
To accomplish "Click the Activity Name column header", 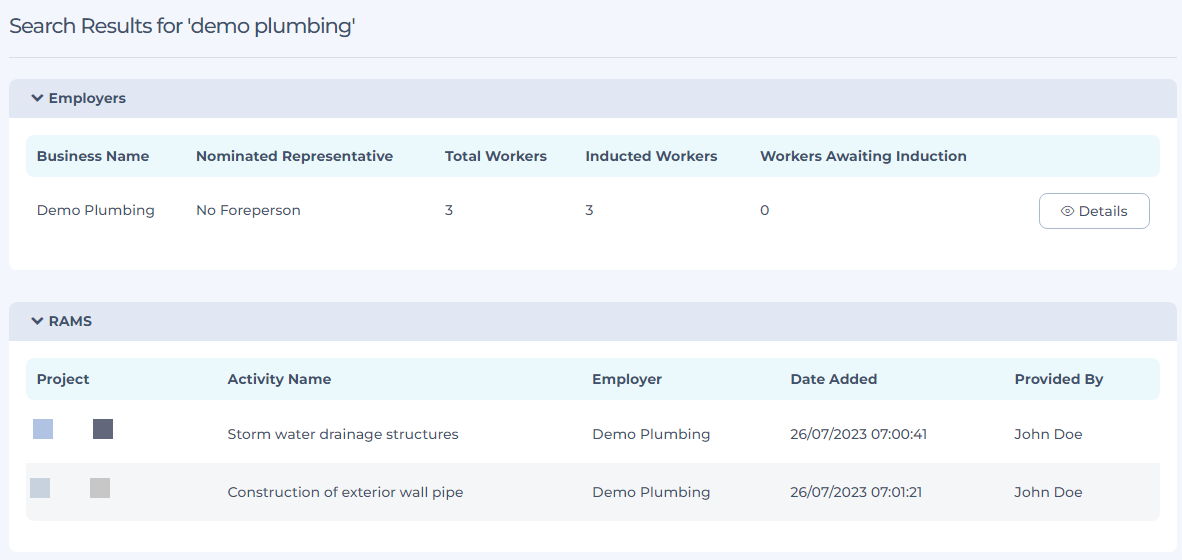I will (x=279, y=379).
